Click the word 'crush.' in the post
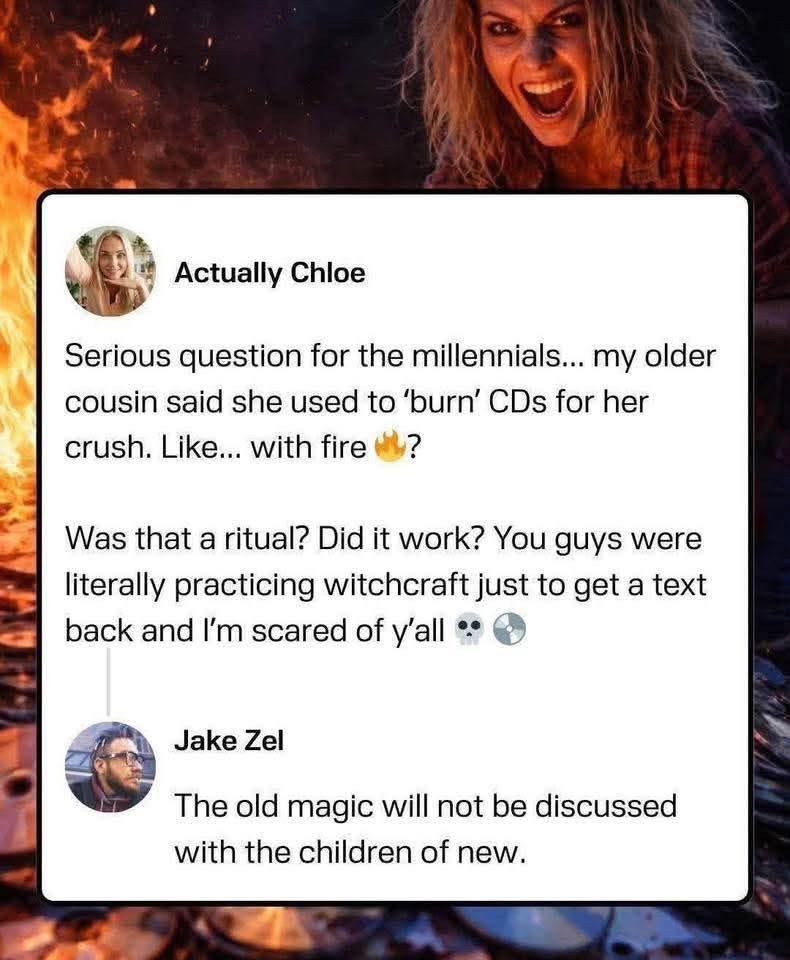 pos(108,448)
